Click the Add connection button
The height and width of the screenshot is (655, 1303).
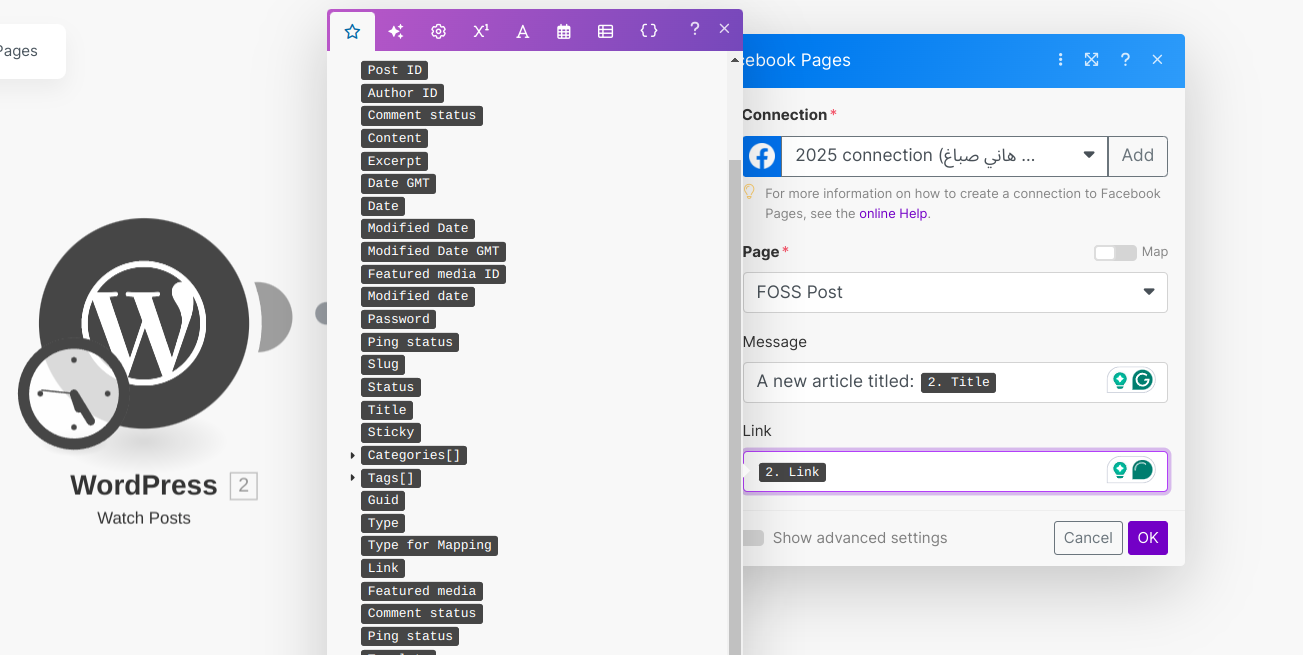coord(1137,156)
